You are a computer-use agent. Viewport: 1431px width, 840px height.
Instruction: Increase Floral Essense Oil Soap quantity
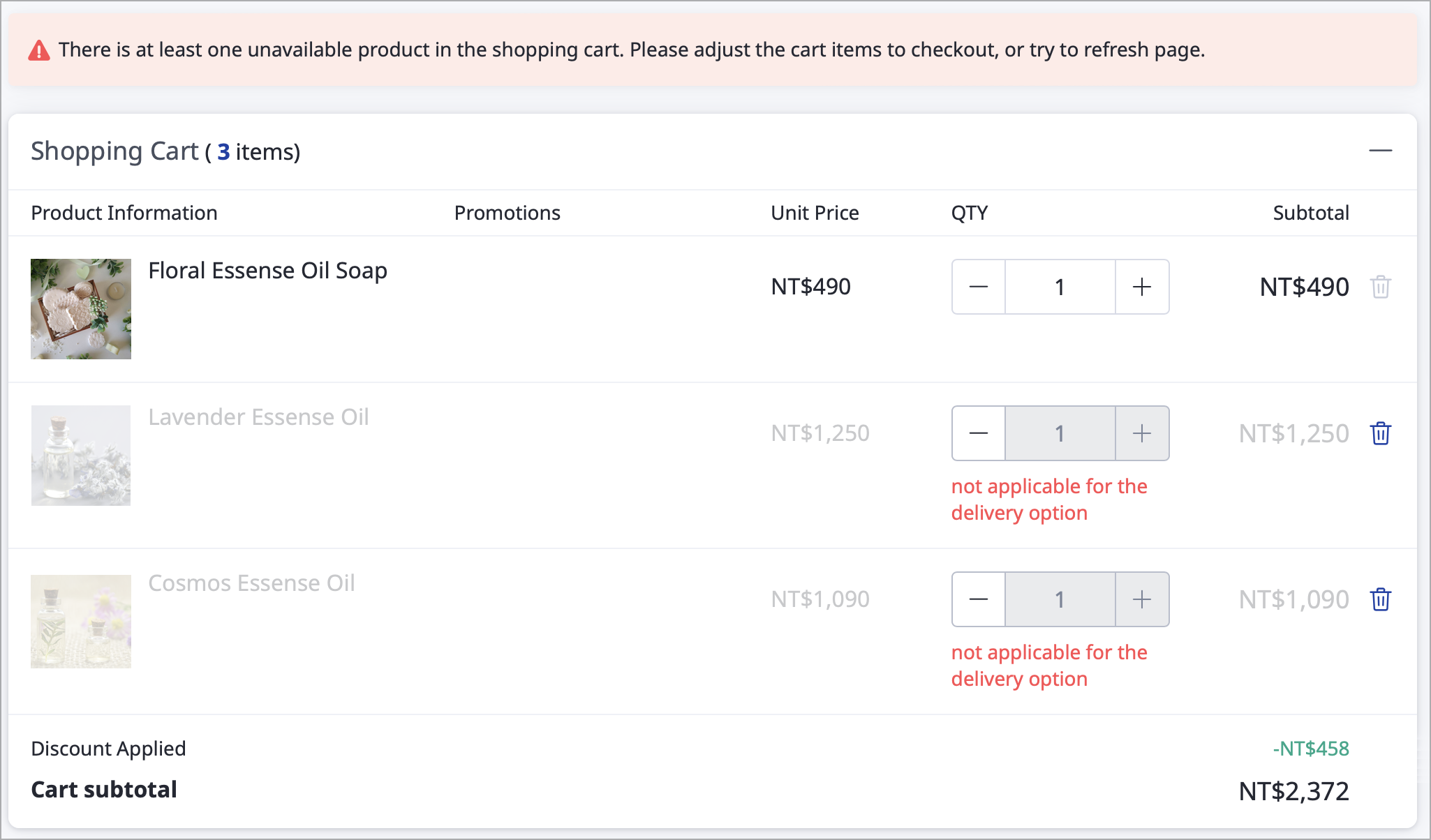(1142, 287)
